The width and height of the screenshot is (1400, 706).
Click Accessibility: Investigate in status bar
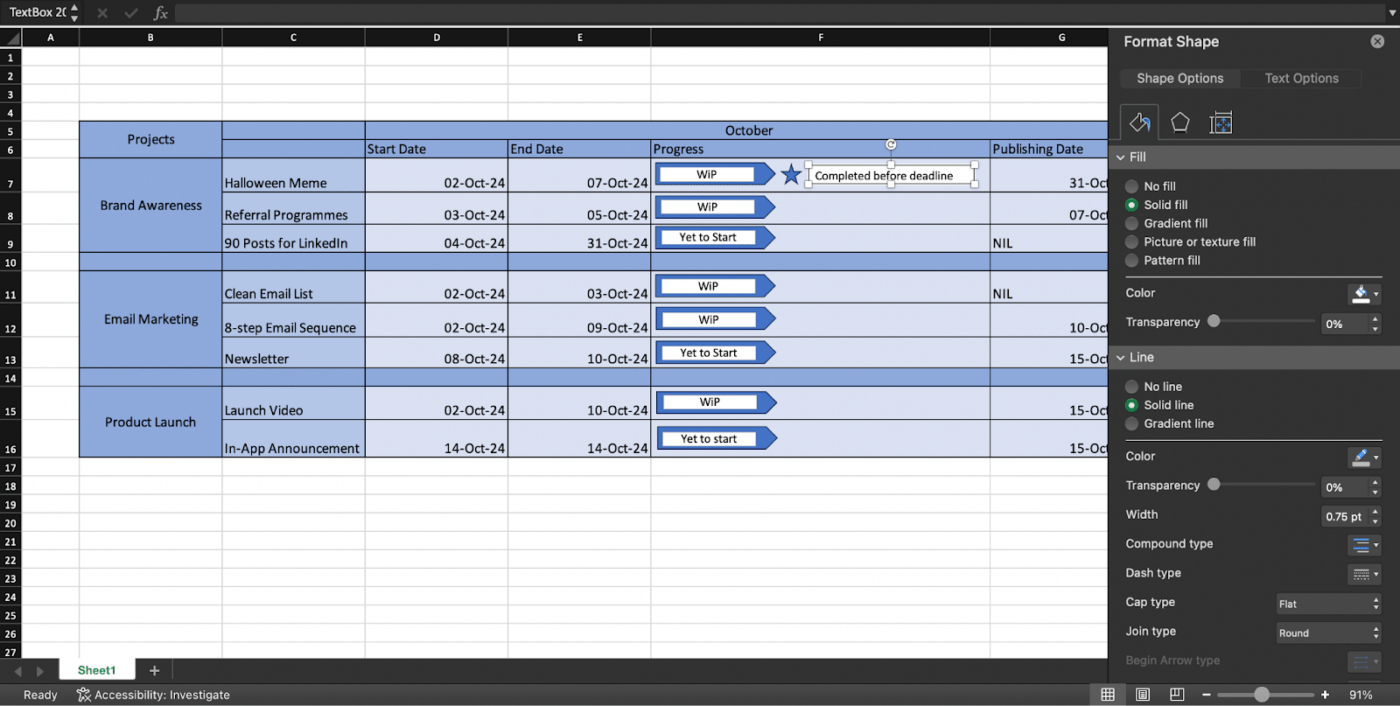(153, 695)
